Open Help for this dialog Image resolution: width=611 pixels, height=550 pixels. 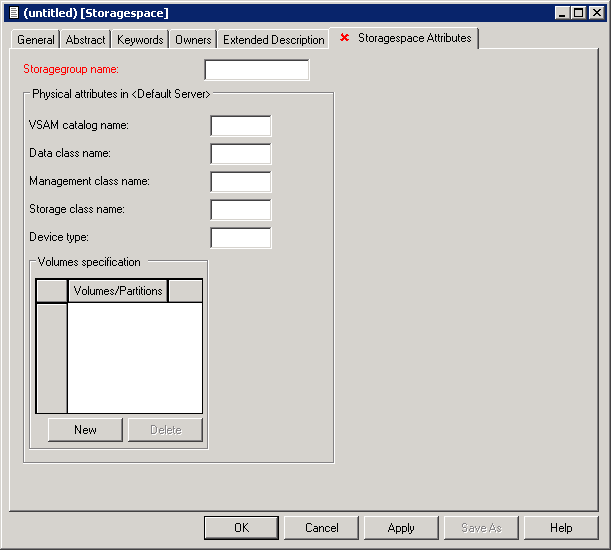tap(561, 528)
